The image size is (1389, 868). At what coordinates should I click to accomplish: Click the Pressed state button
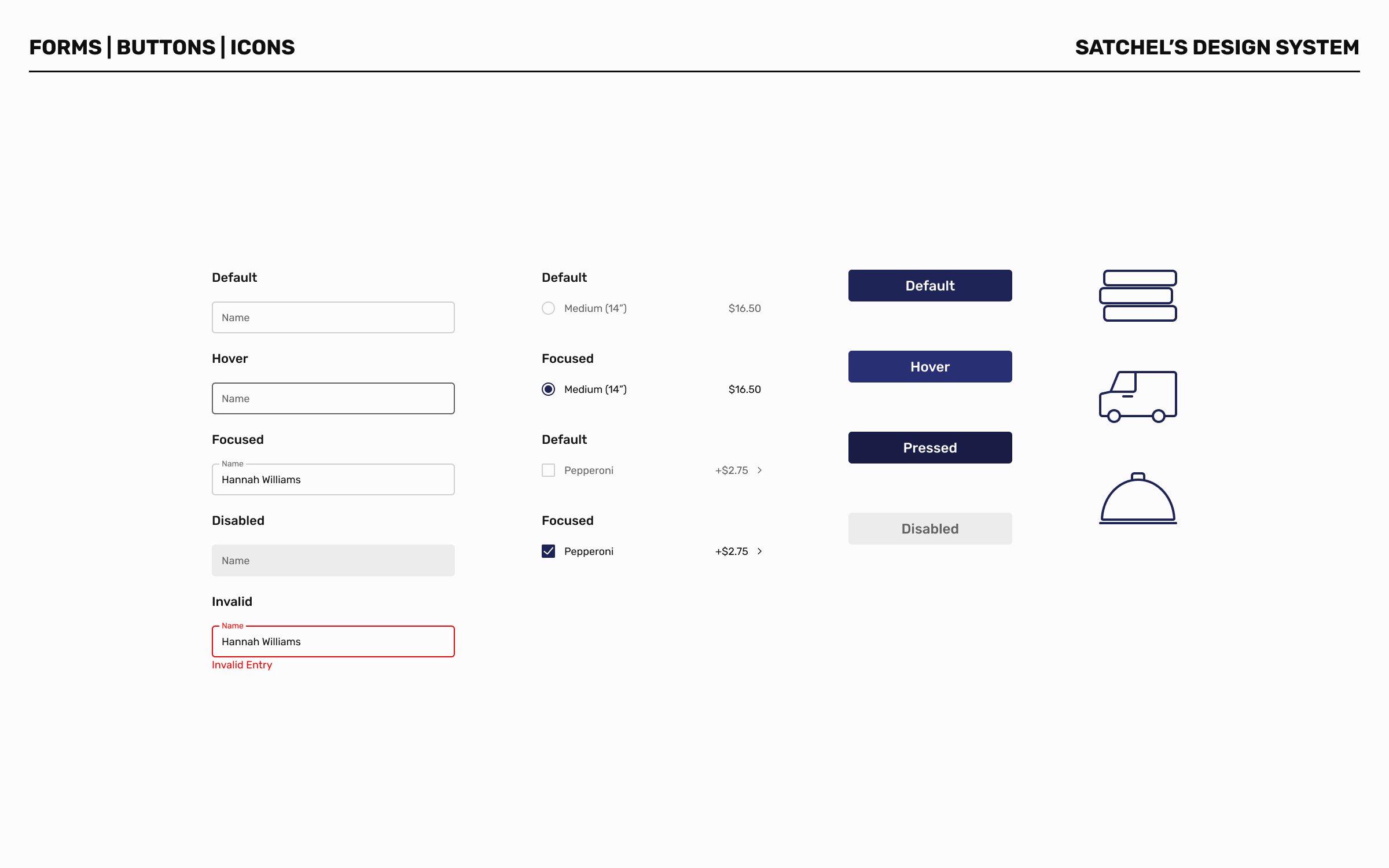929,447
